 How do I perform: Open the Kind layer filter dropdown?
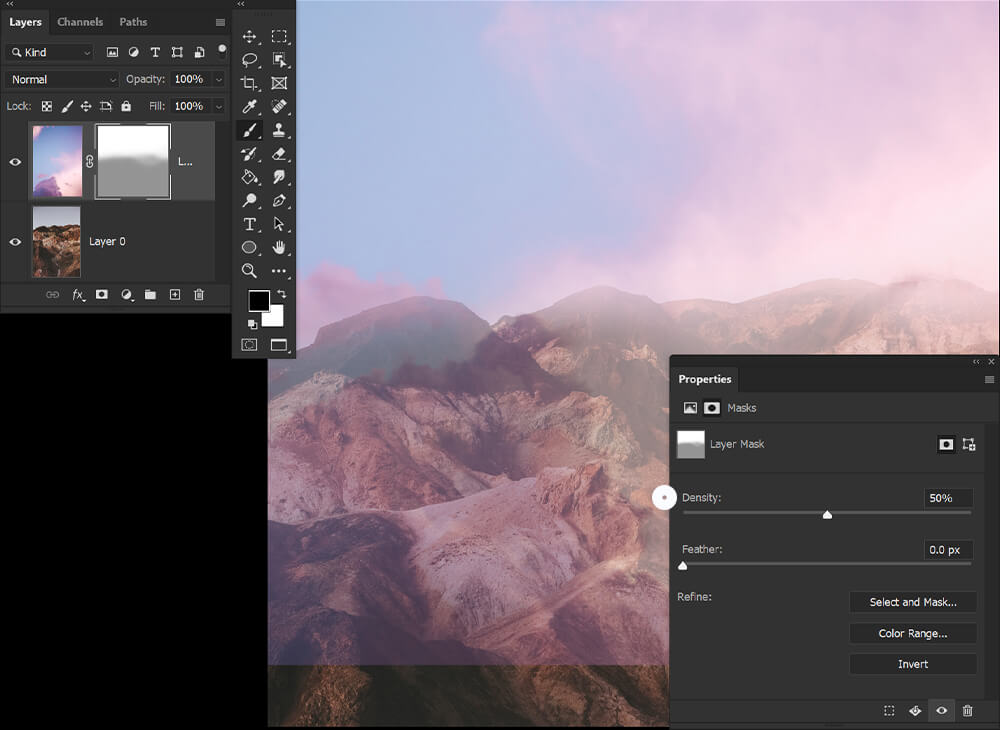[50, 52]
